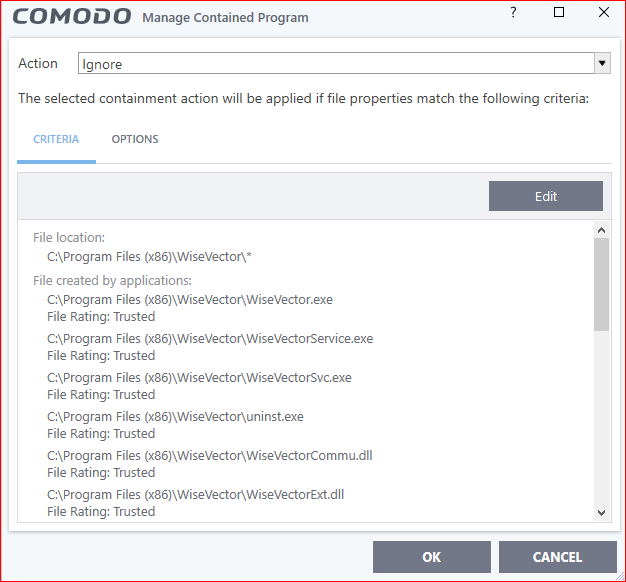Click the help question mark icon

(x=514, y=13)
